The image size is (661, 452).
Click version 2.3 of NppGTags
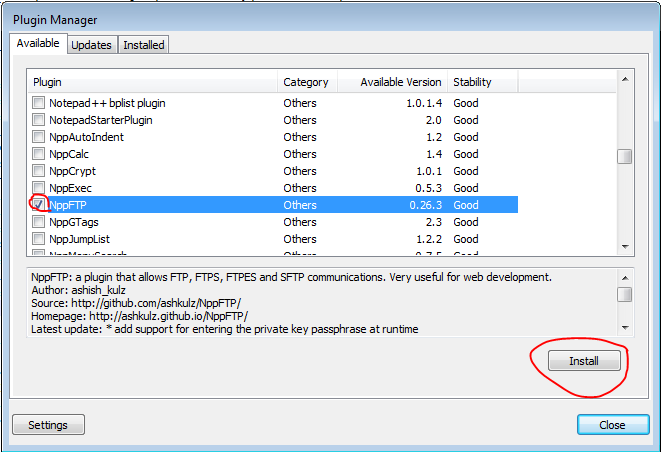[434, 222]
